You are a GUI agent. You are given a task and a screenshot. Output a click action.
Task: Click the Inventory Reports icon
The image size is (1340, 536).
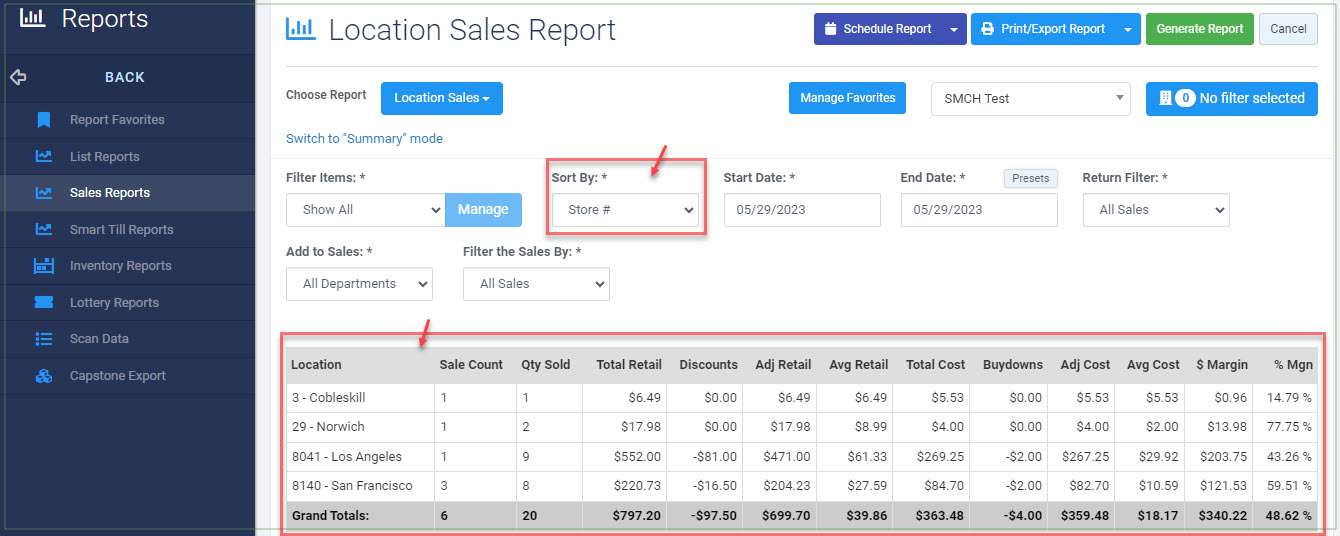43,266
